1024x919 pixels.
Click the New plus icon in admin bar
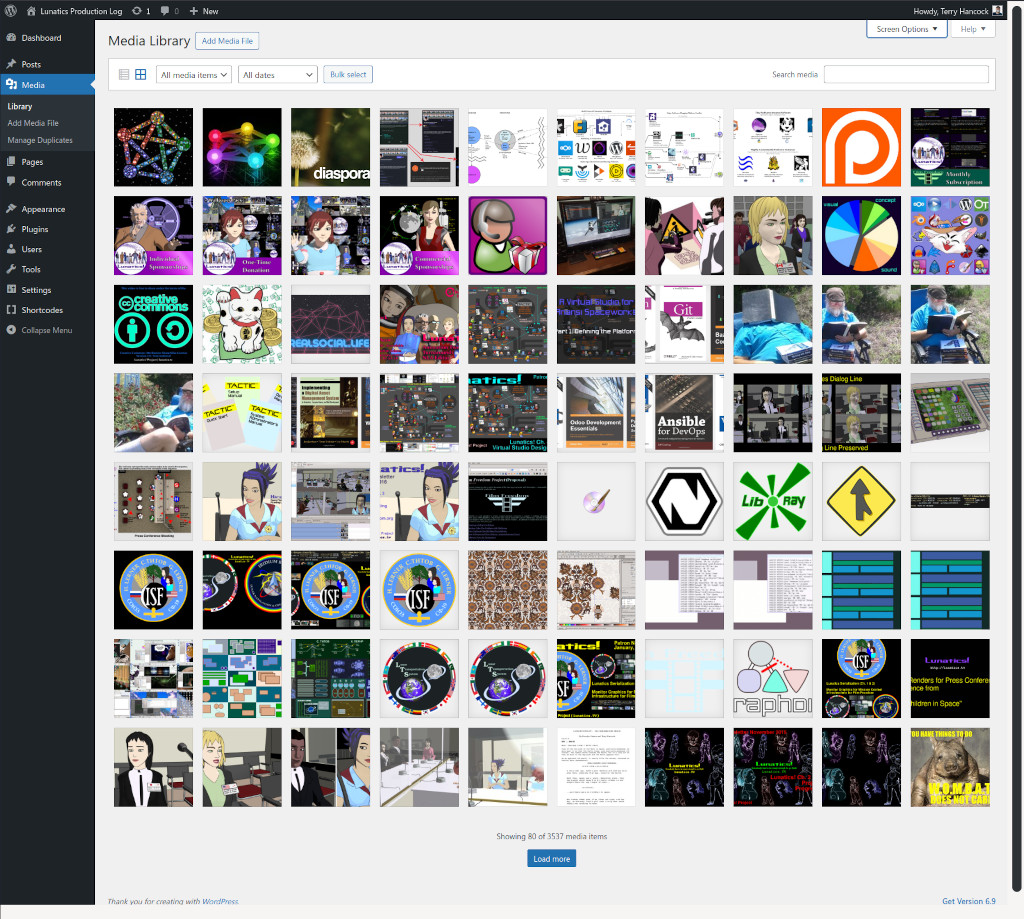[194, 11]
